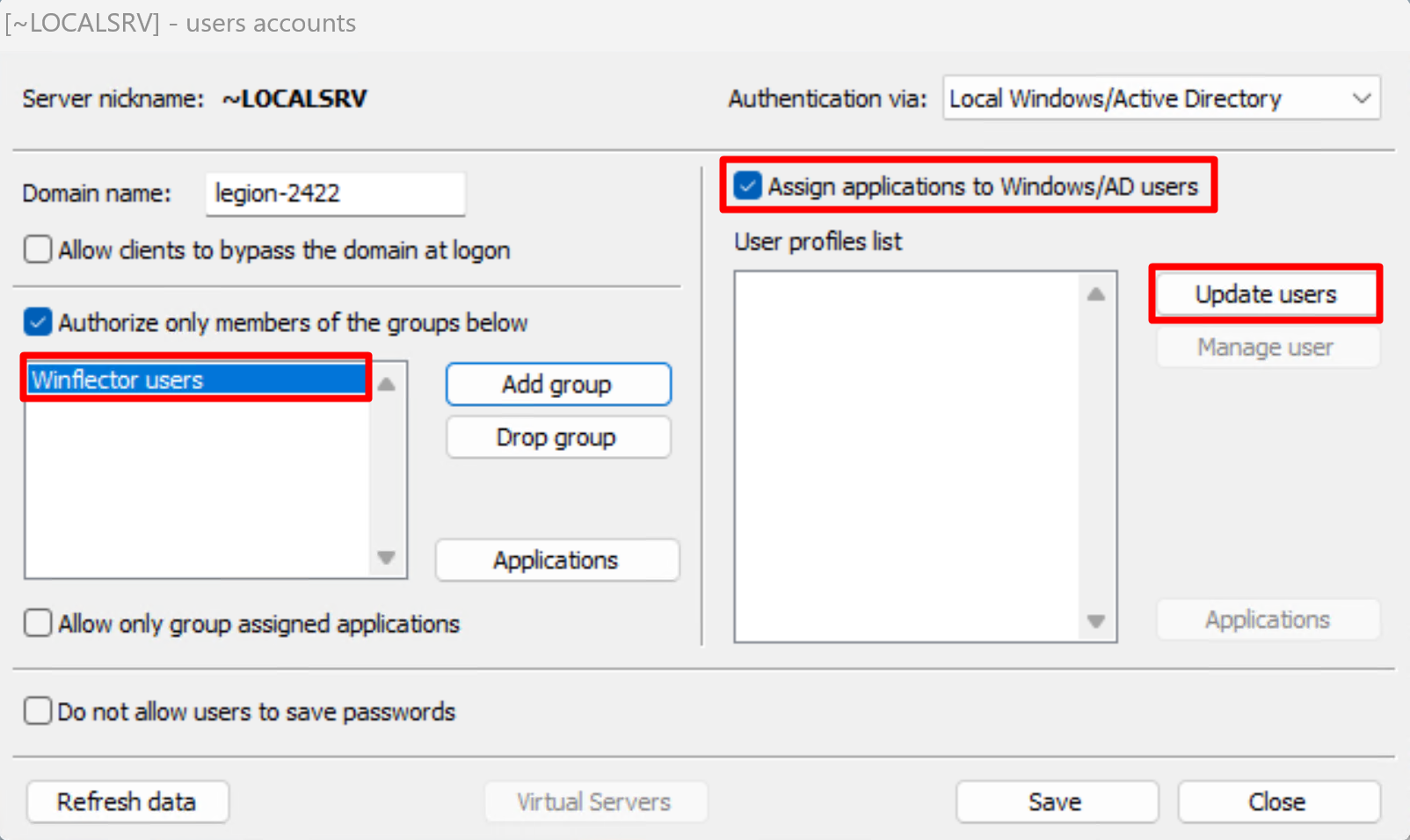
Task: Open group Applications button
Action: point(556,561)
